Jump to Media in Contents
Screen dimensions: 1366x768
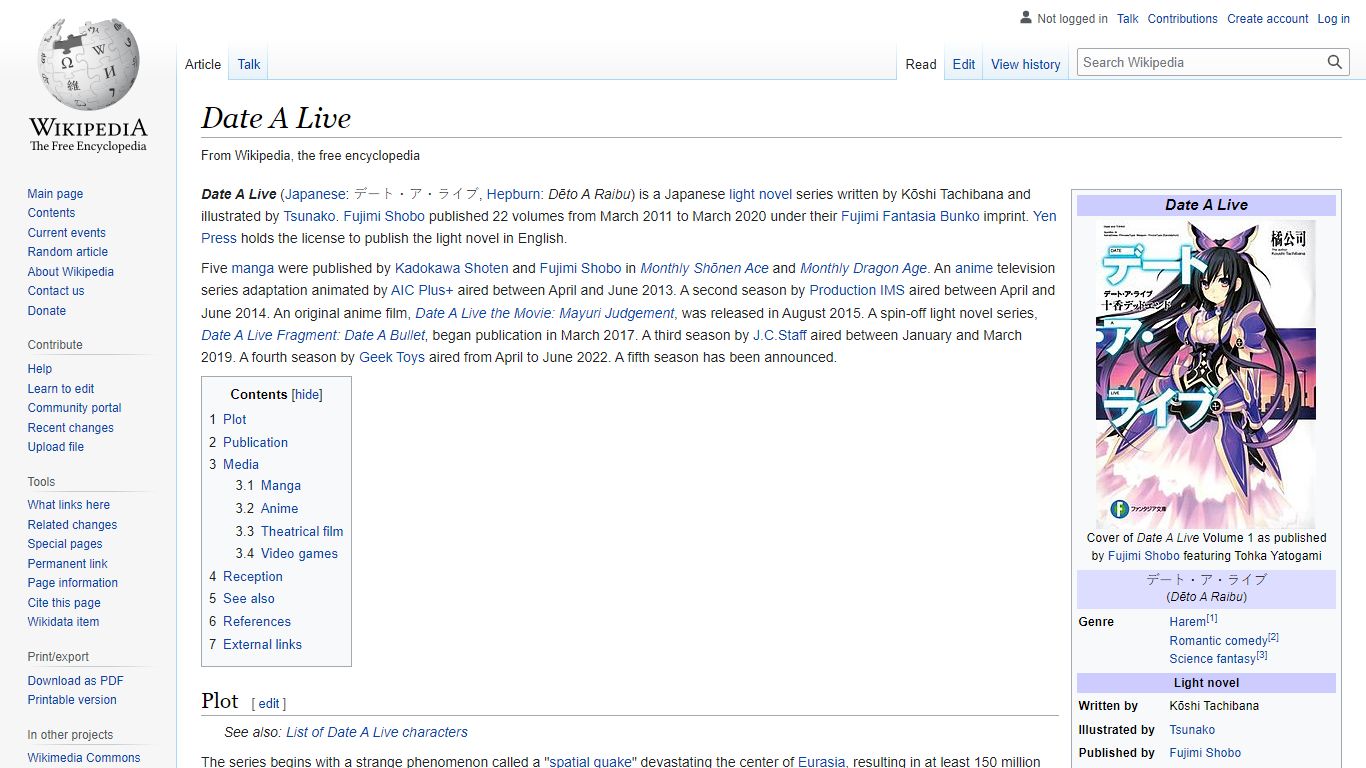coord(240,464)
